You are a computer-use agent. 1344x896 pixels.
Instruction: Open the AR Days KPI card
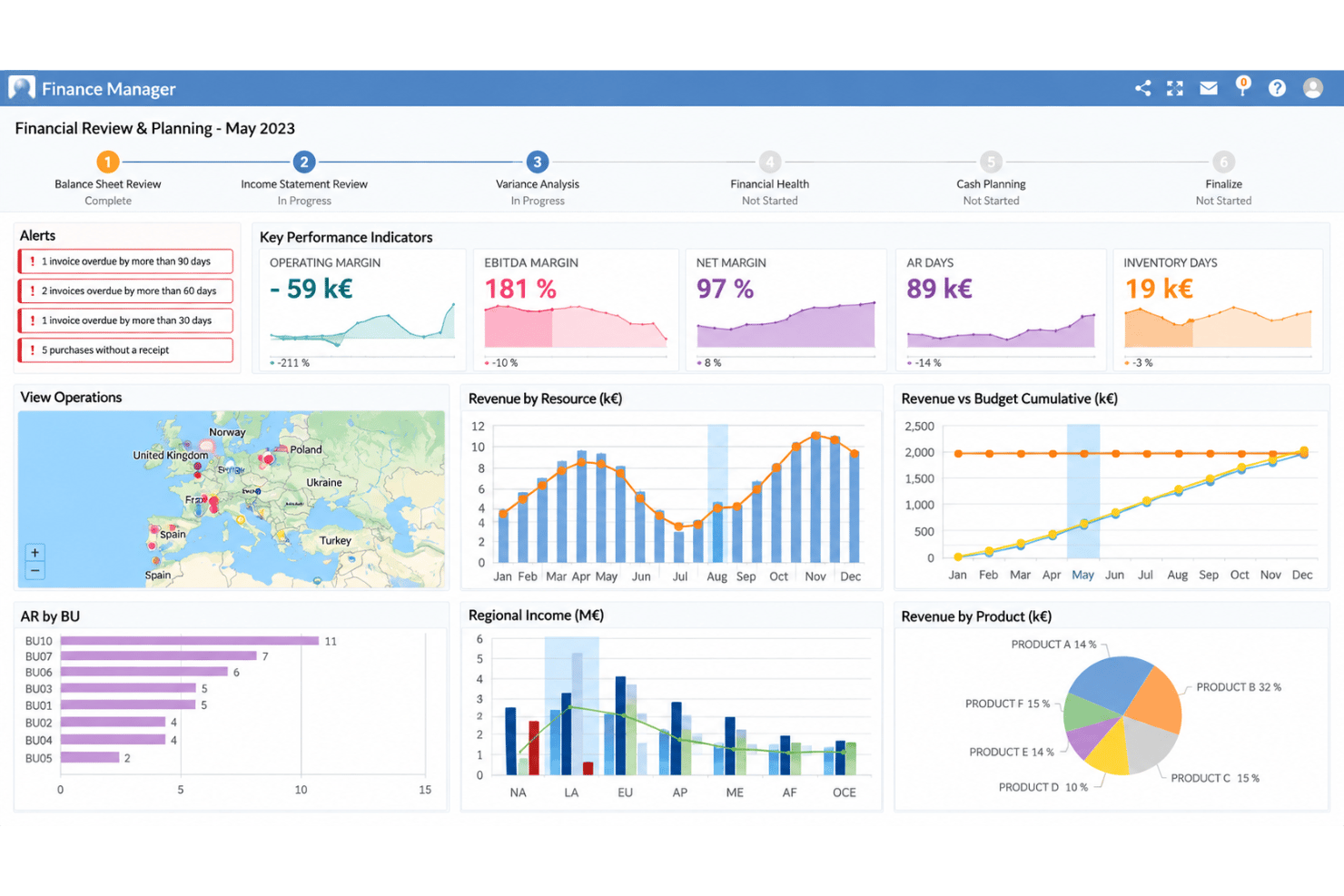[x=1001, y=310]
